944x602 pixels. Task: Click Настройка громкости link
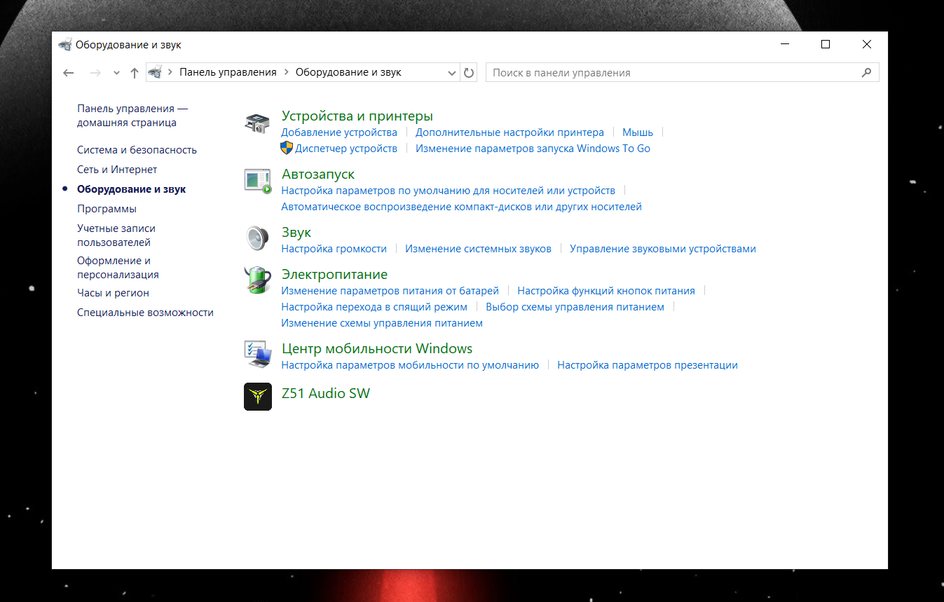[x=334, y=249]
